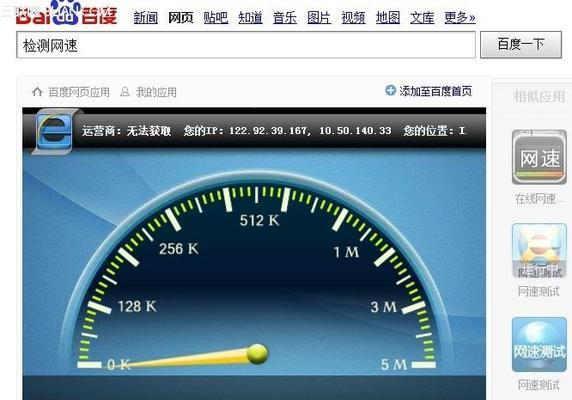572x400 pixels.
Task: Click the 相似应用 heading
Action: (539, 97)
